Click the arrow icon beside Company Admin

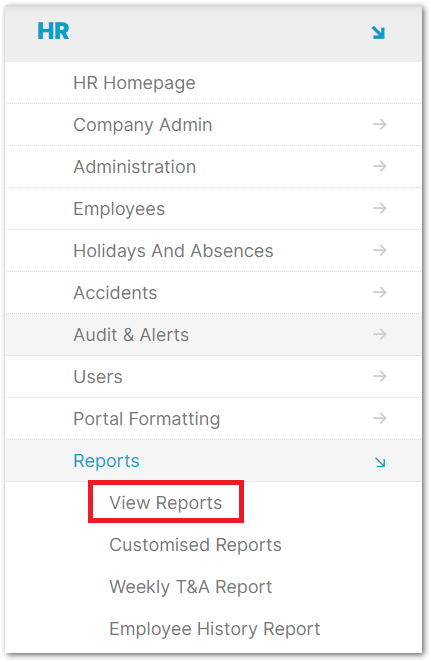point(379,124)
